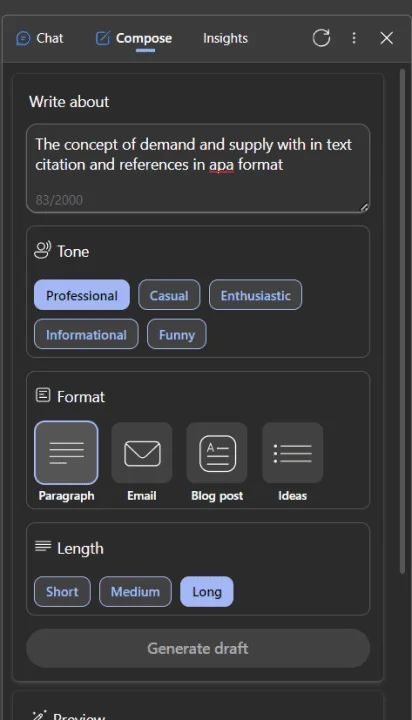Viewport: 412px width, 720px height.
Task: Click the Chat speech bubble icon
Action: click(23, 38)
